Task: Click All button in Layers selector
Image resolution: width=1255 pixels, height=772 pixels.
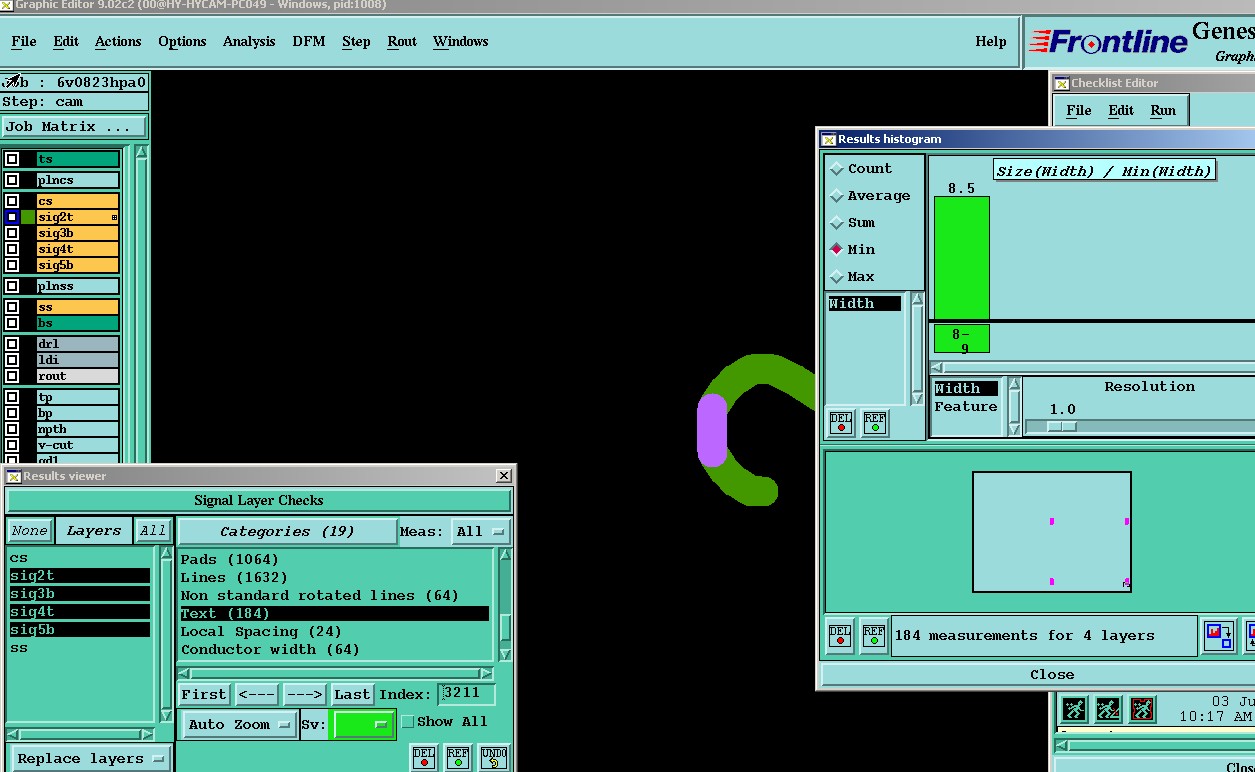Action: pos(153,532)
